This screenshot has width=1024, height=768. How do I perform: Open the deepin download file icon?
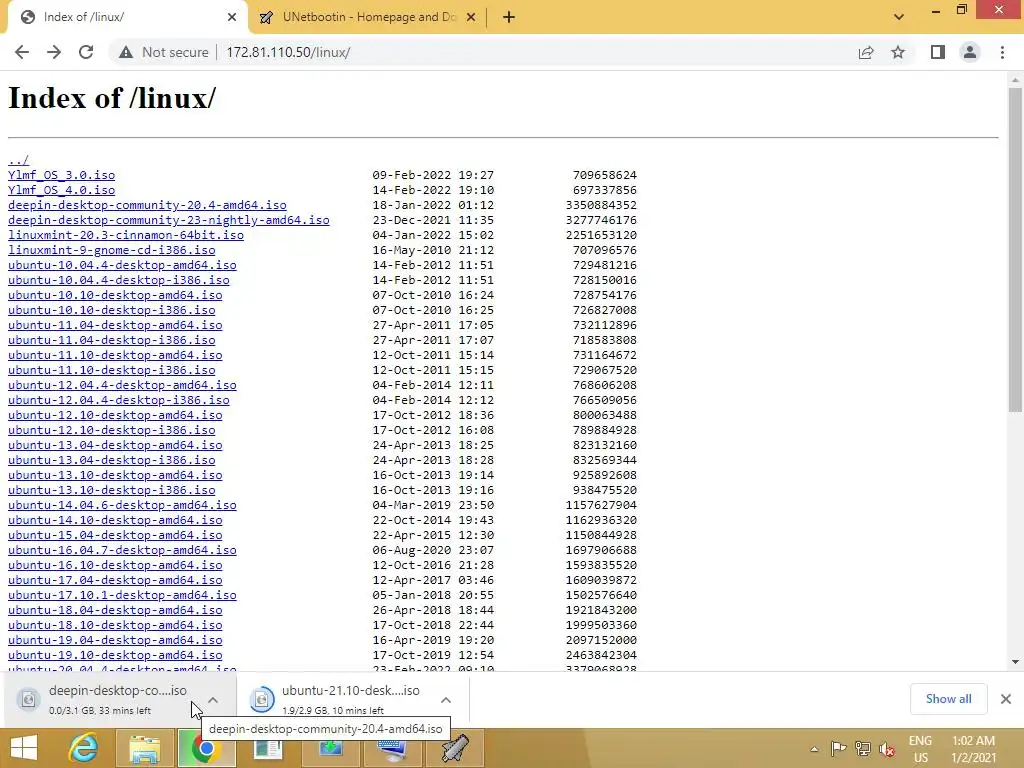click(x=28, y=699)
